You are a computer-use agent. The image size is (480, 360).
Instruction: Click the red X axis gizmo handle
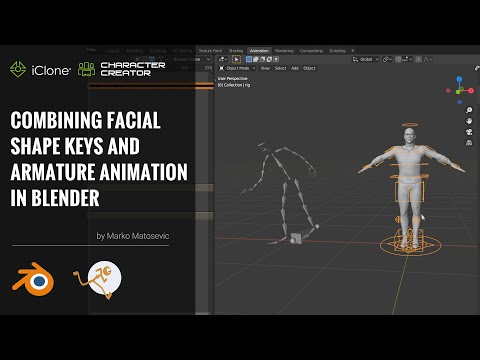pos(471,90)
